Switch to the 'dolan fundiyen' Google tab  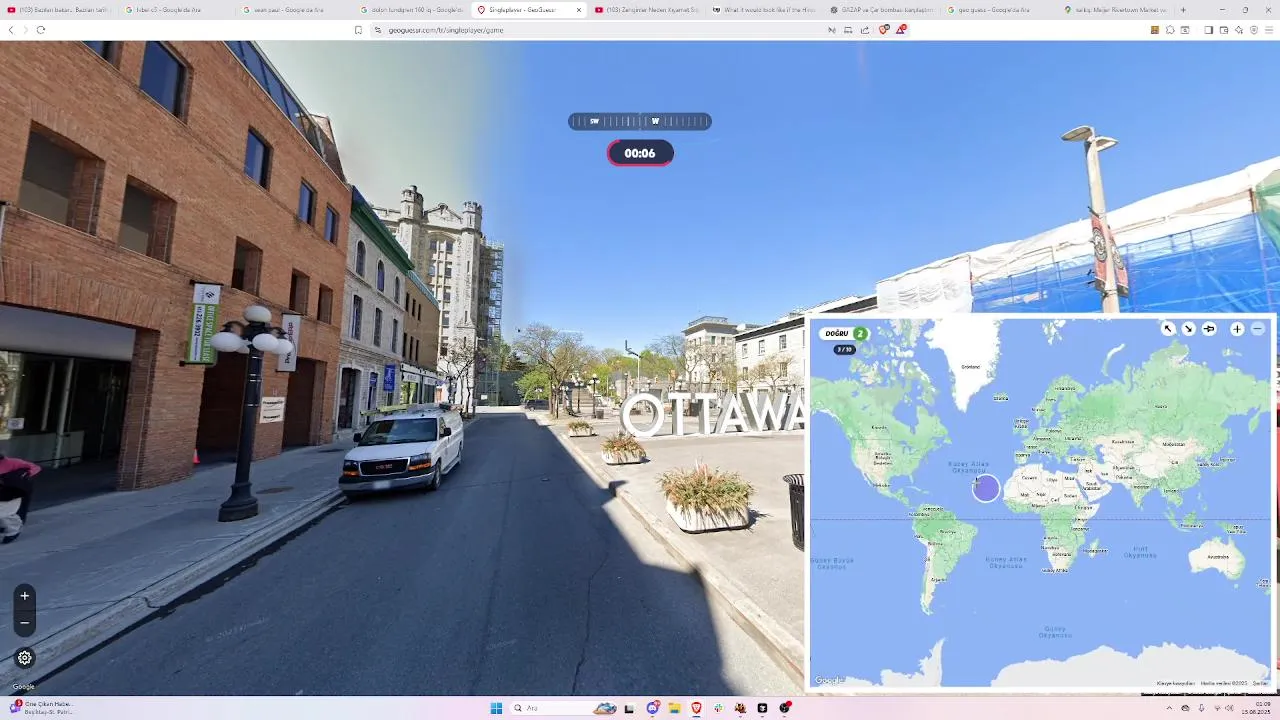(x=413, y=10)
